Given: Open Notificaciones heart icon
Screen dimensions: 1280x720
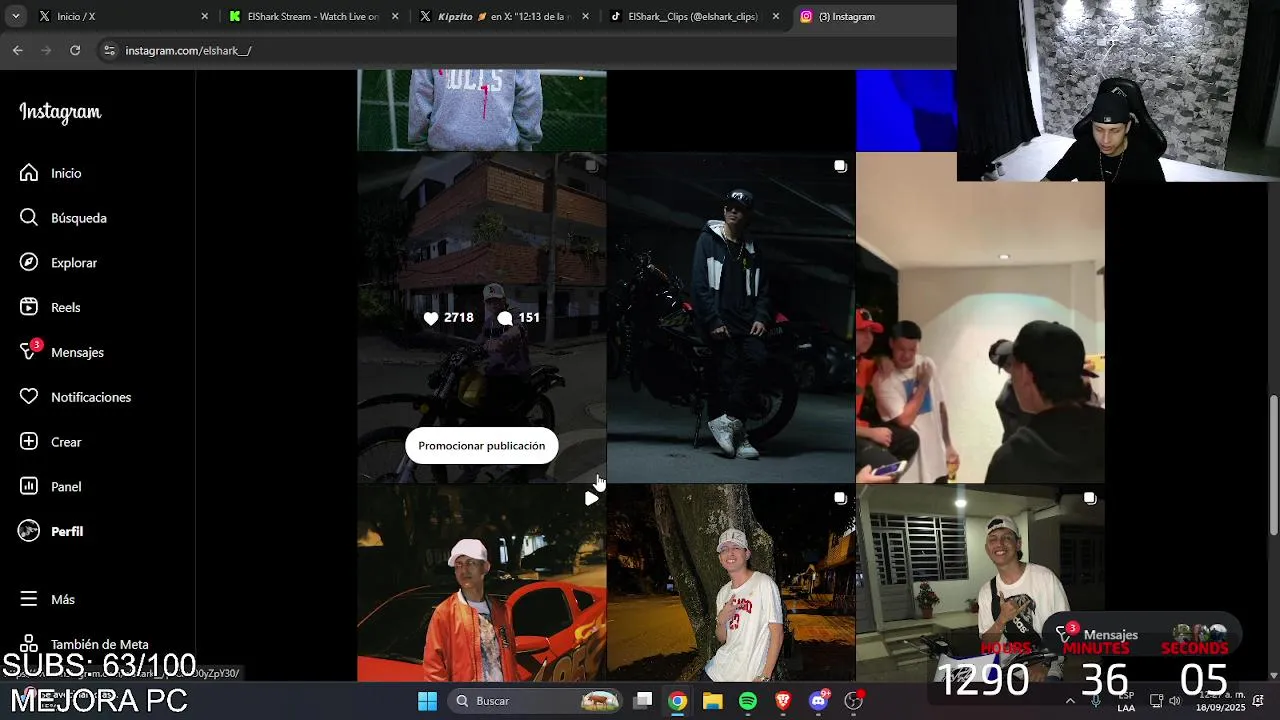Looking at the screenshot, I should point(29,397).
